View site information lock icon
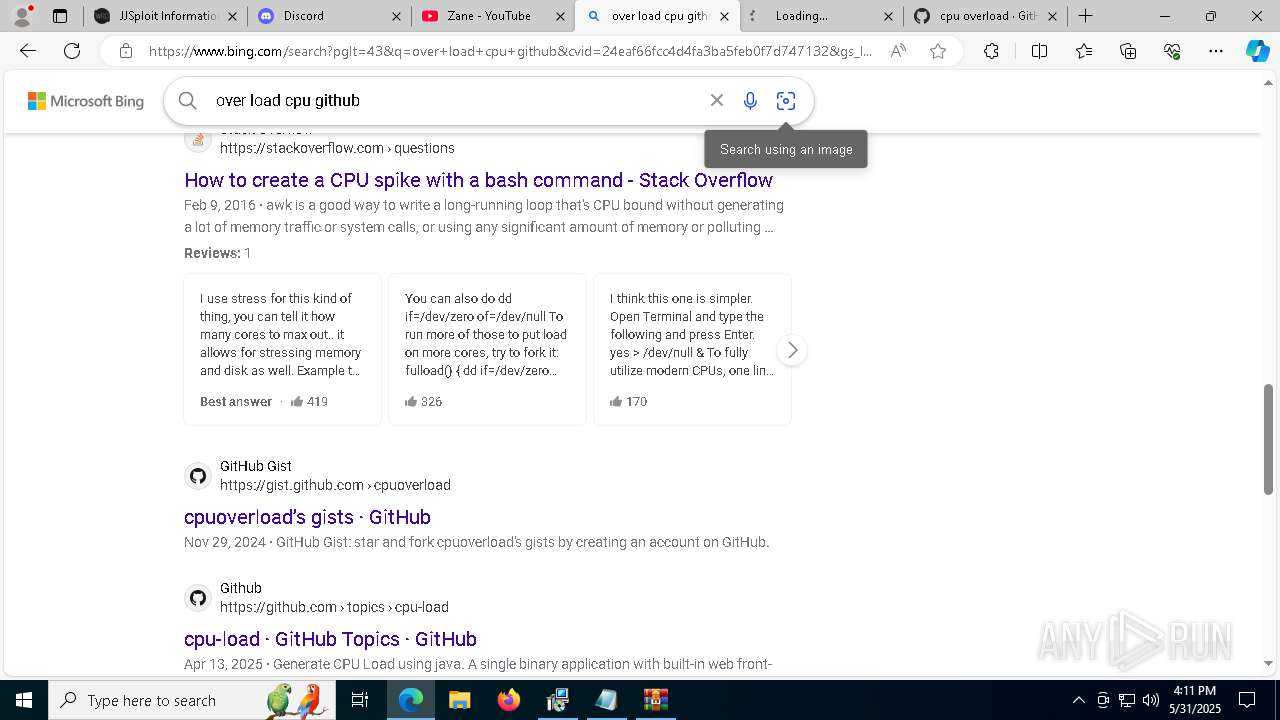The width and height of the screenshot is (1280, 720). 126,51
